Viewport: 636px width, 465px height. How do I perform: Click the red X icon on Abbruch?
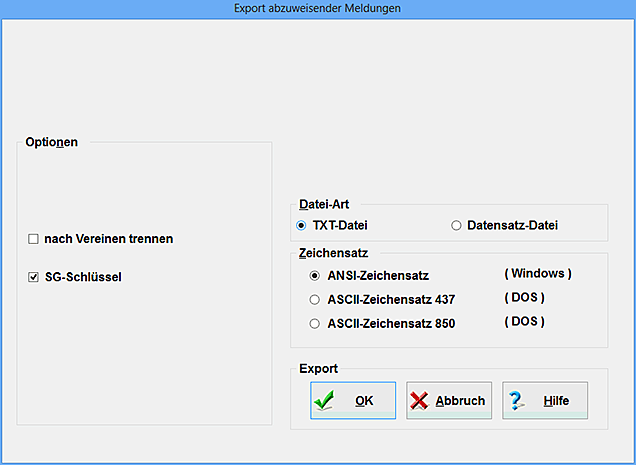click(420, 401)
